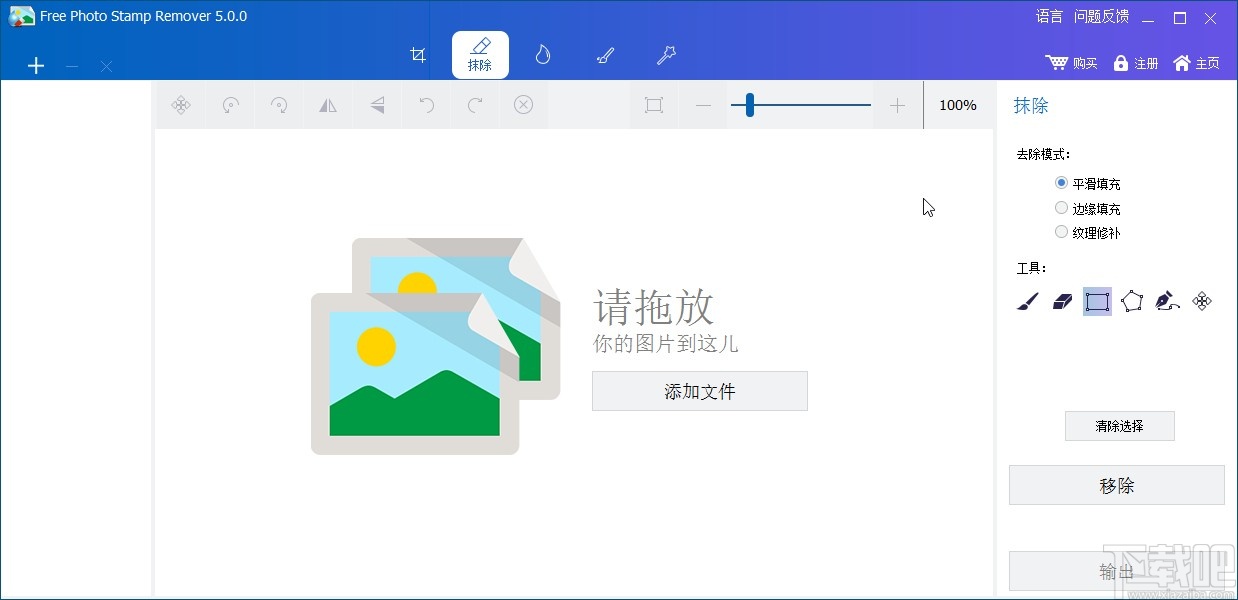Adjust the zoom slider

click(748, 104)
